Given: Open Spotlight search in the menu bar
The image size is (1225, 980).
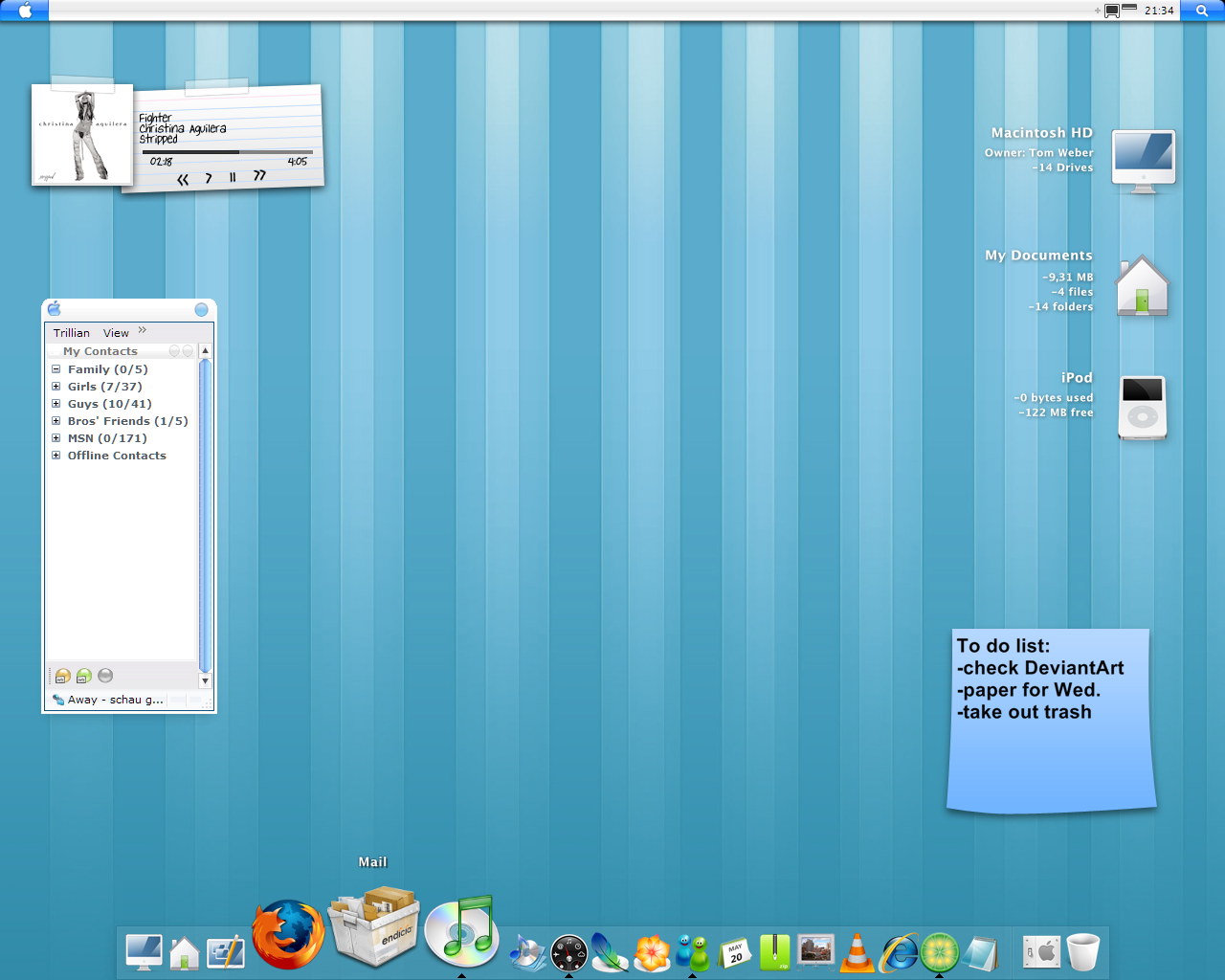Looking at the screenshot, I should (1202, 11).
